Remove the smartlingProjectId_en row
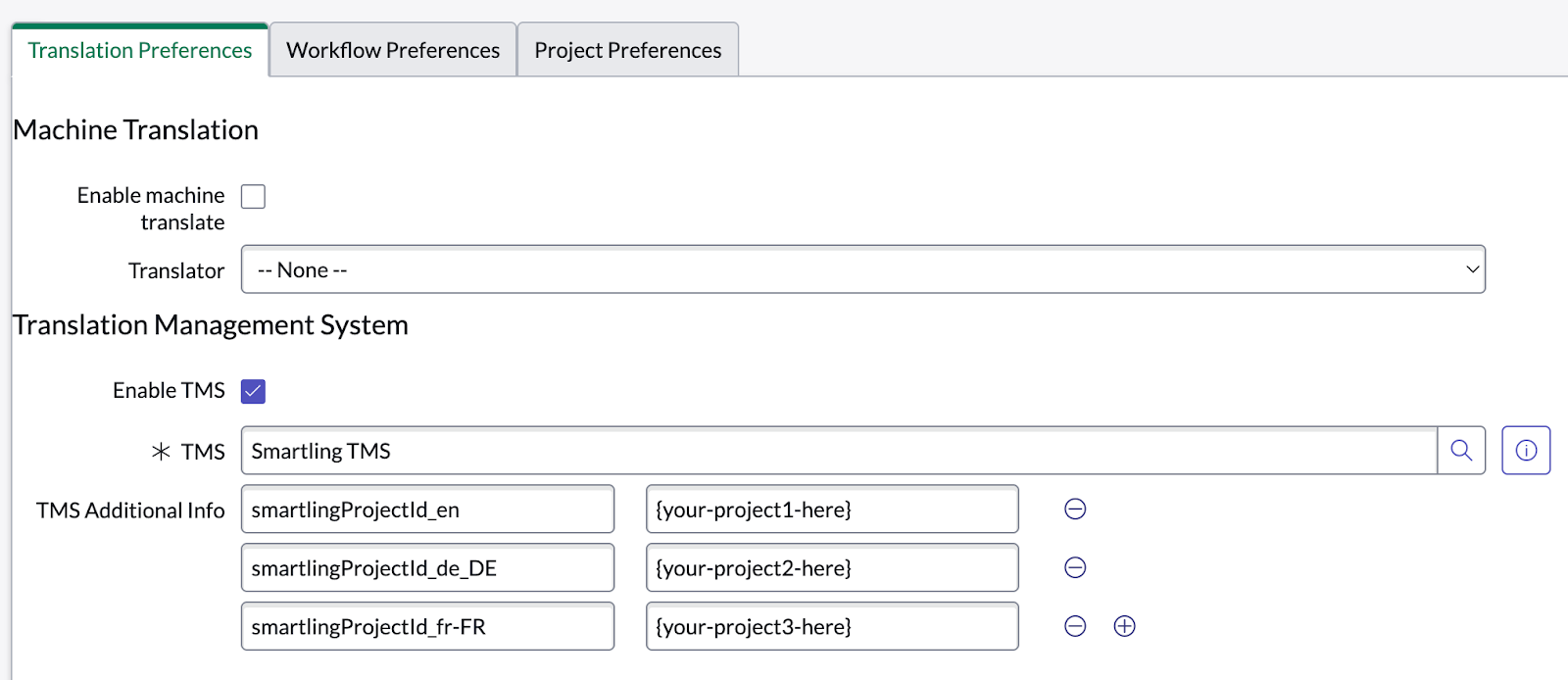Screen dimensions: 1568x680 pos(1075,510)
